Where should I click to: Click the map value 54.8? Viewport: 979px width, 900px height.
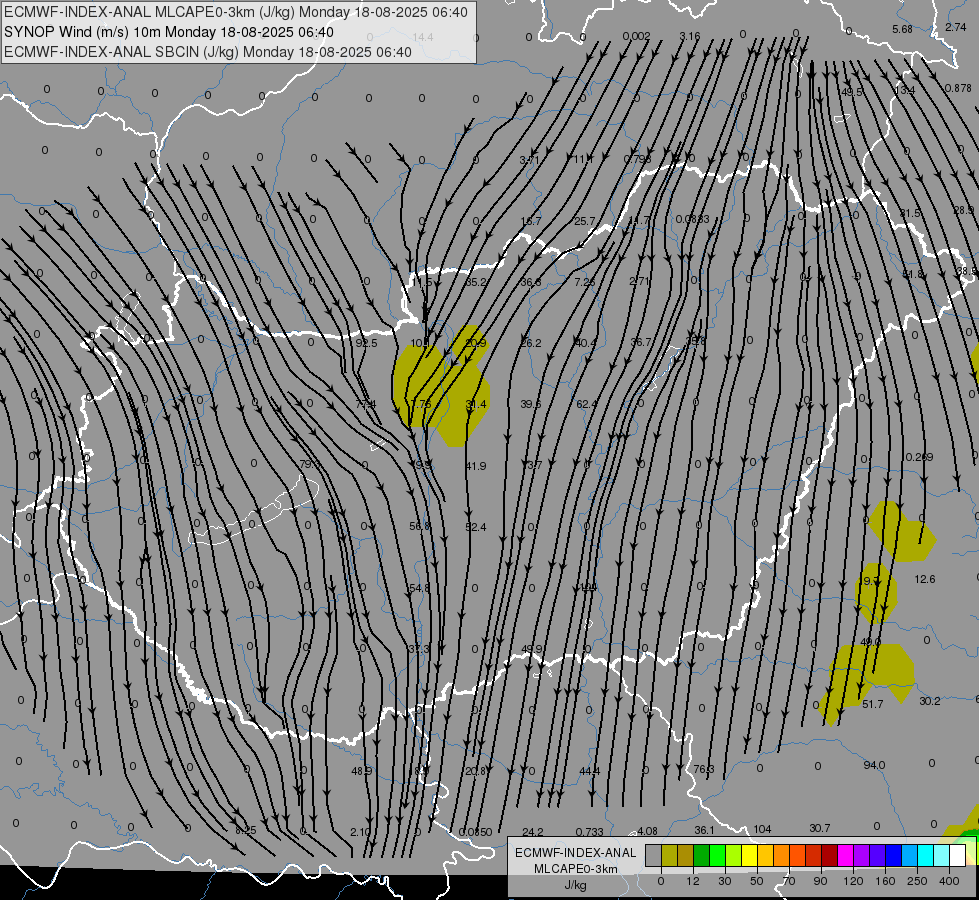[420, 588]
